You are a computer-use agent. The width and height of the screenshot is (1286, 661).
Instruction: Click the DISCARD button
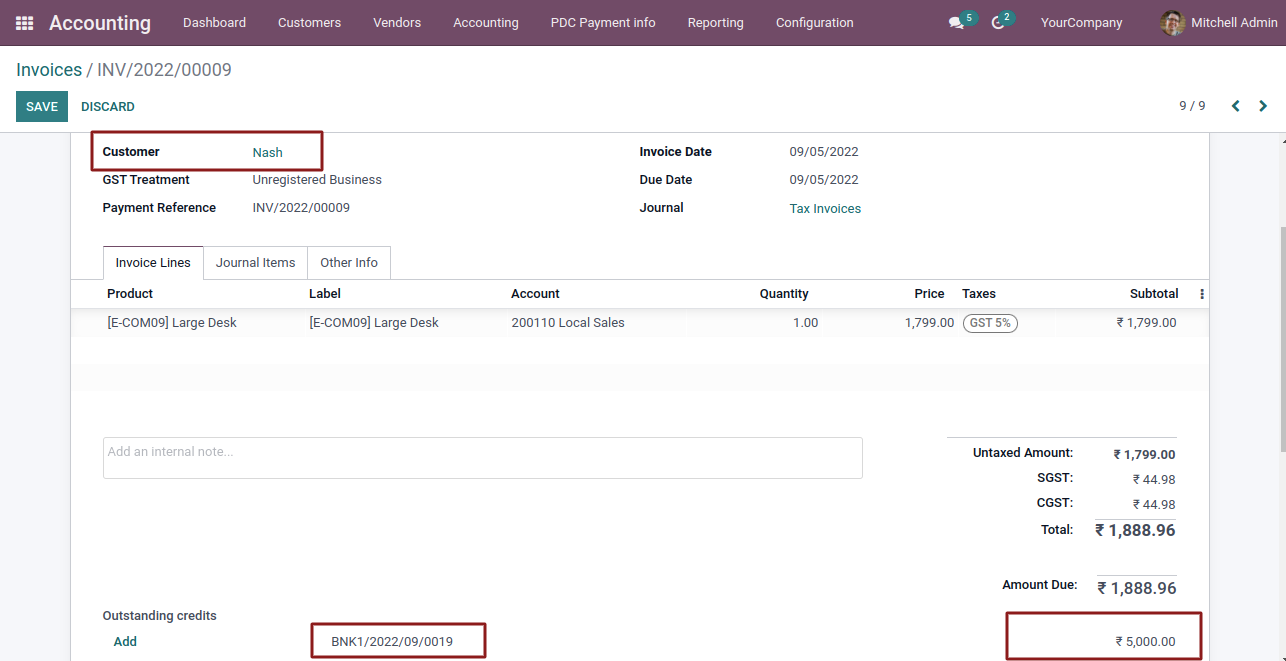coord(108,107)
